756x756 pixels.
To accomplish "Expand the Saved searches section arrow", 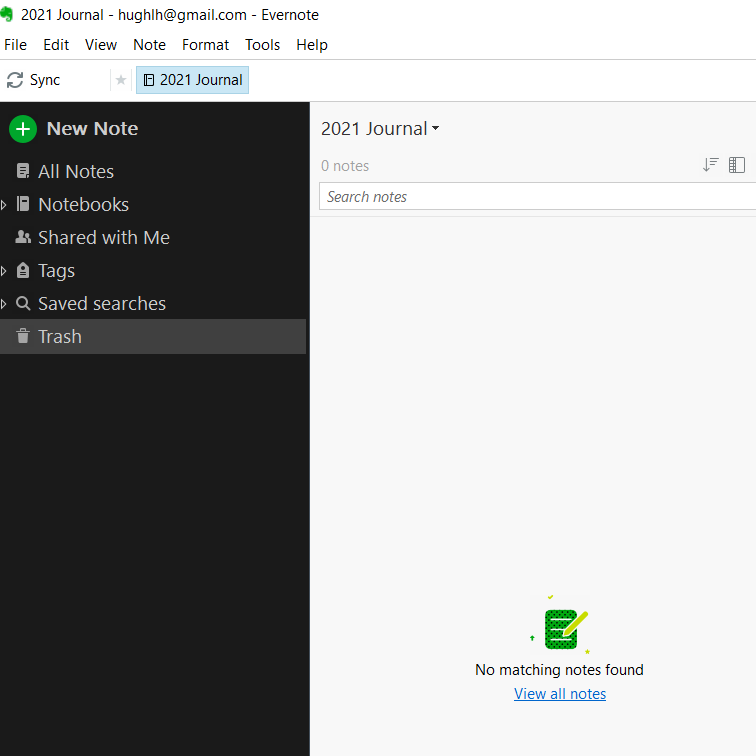I will pos(5,304).
